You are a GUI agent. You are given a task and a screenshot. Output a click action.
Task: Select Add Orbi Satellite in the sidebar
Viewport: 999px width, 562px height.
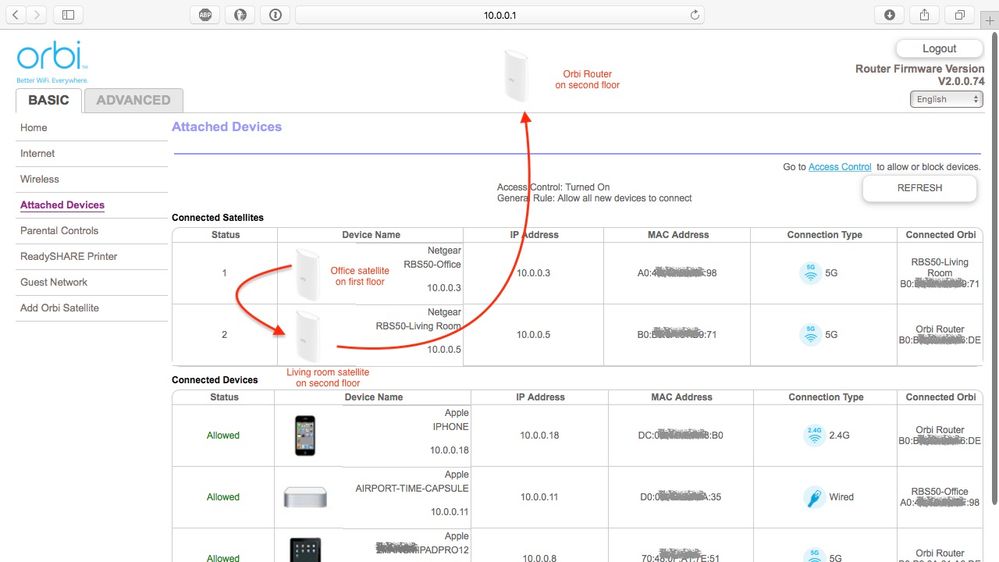pos(59,308)
